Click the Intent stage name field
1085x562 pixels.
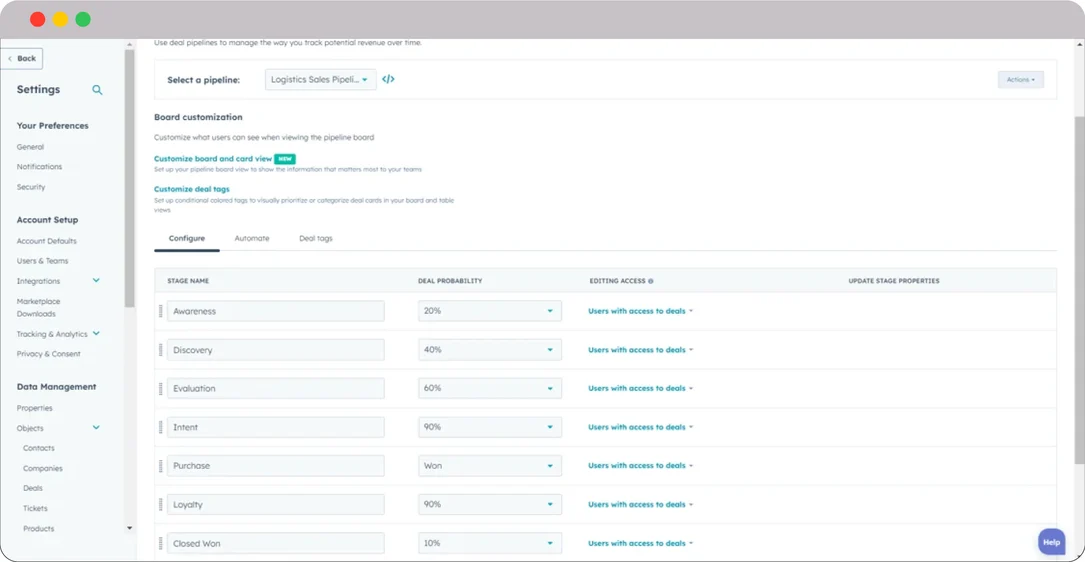276,427
